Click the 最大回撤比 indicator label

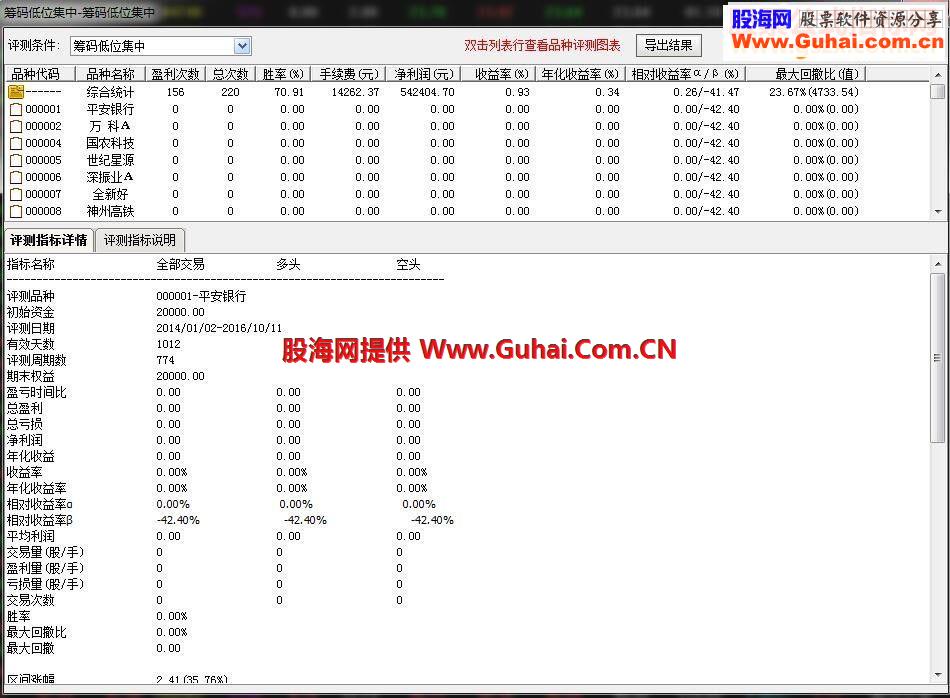(36, 633)
